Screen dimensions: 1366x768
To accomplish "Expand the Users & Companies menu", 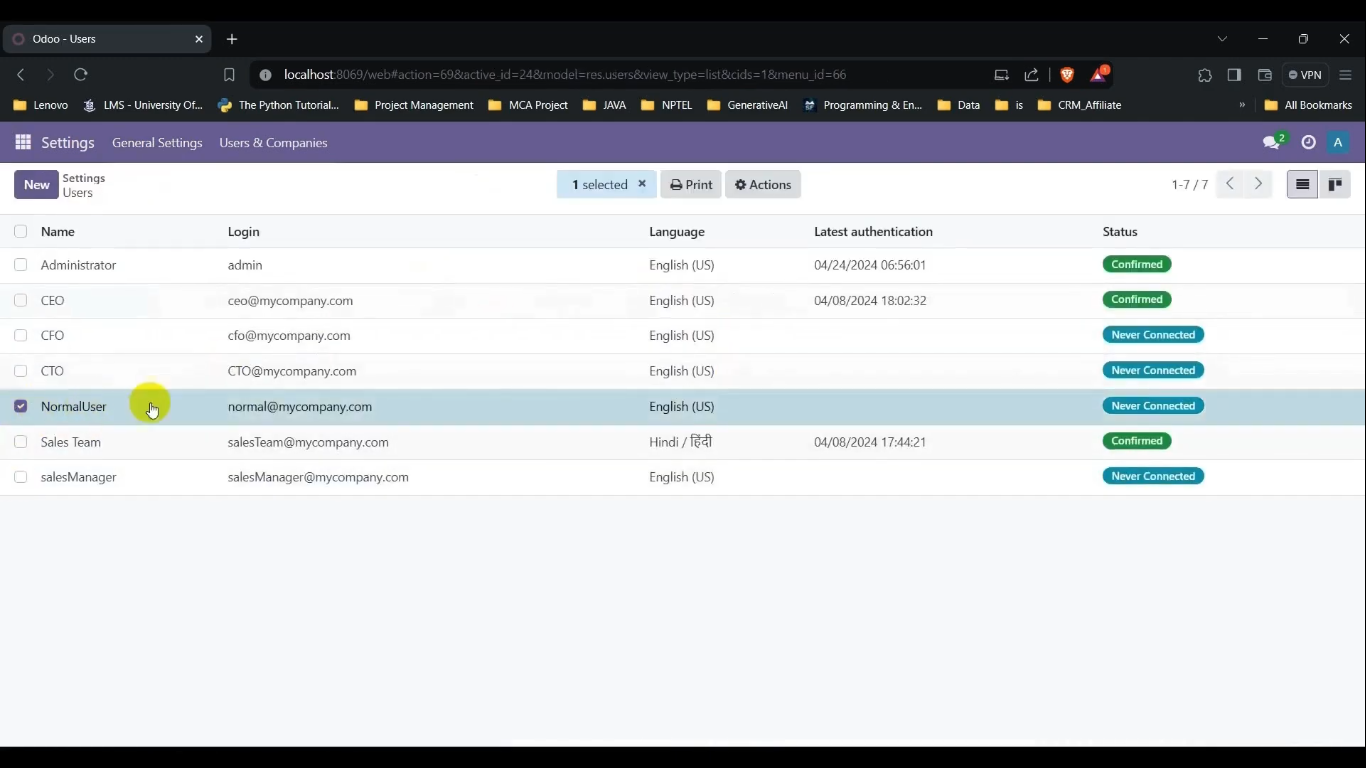I will click(273, 143).
